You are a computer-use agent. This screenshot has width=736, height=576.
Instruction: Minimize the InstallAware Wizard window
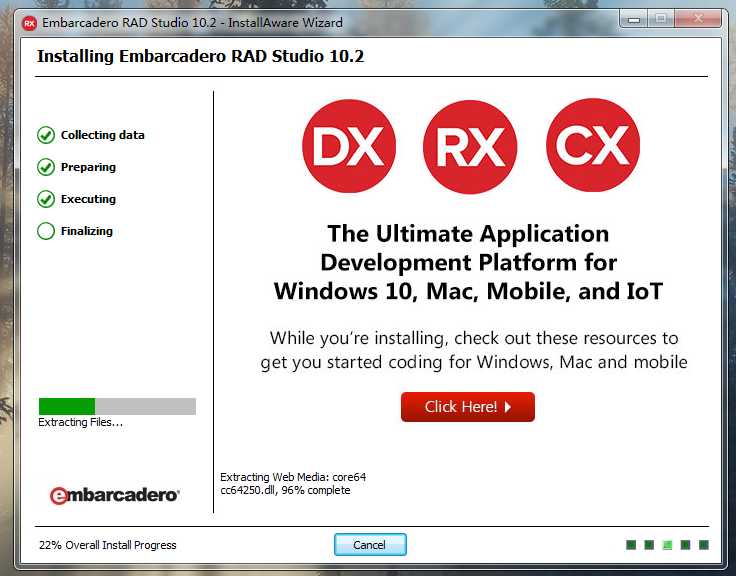[634, 20]
